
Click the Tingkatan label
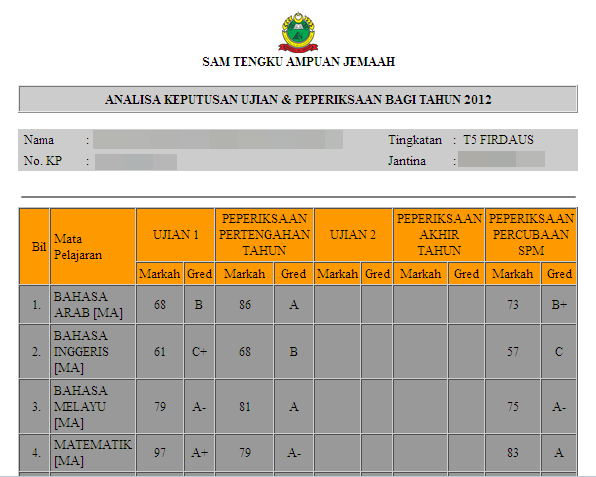point(415,140)
